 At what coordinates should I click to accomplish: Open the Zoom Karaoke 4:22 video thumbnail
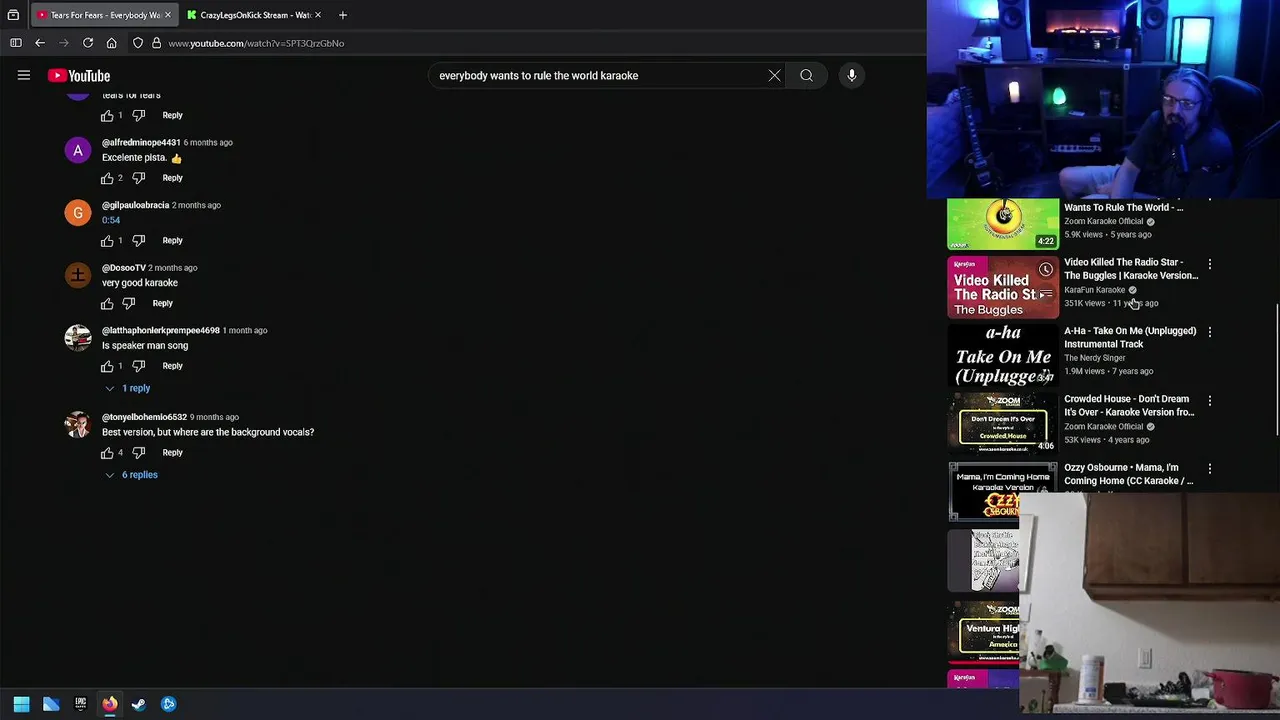1003,224
